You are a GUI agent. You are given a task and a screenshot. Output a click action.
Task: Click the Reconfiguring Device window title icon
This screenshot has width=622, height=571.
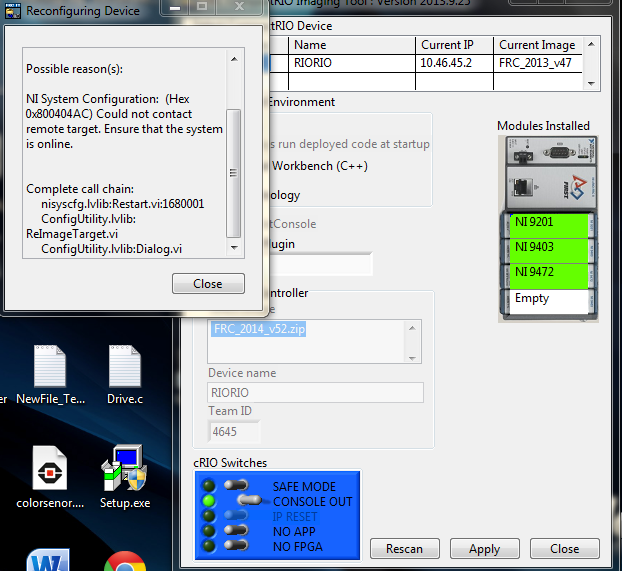point(13,11)
